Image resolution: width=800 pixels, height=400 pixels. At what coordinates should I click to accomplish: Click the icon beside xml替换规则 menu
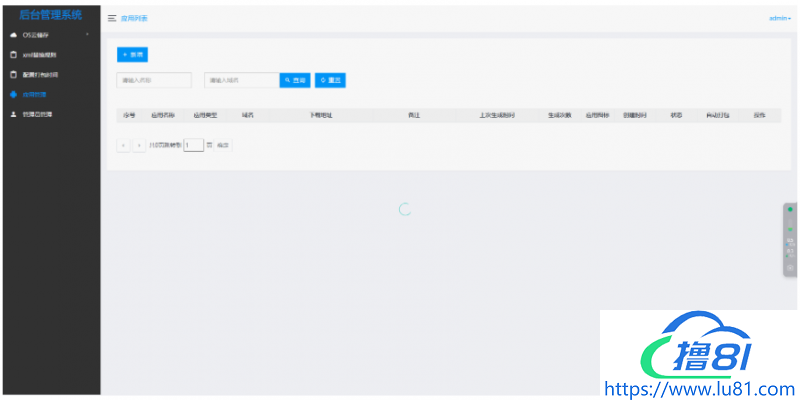point(13,54)
